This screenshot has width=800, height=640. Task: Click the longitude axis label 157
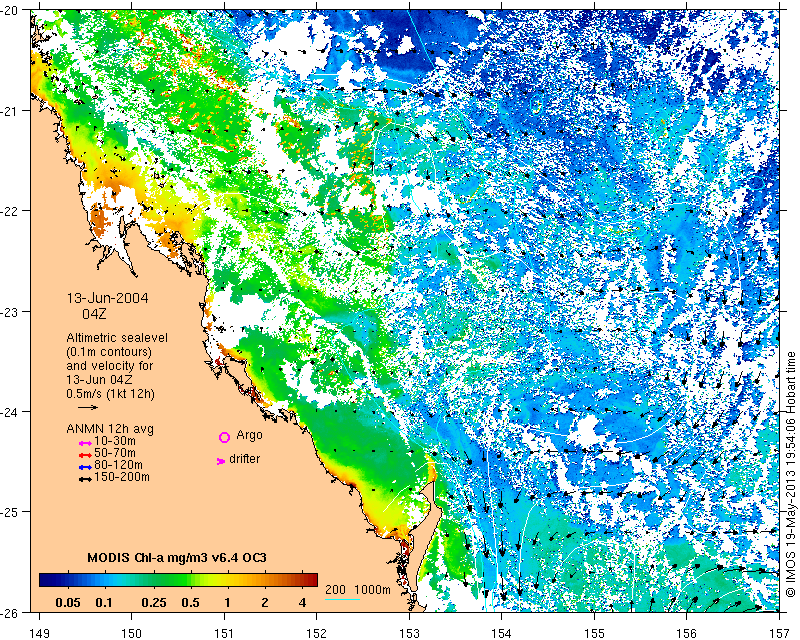[x=780, y=633]
